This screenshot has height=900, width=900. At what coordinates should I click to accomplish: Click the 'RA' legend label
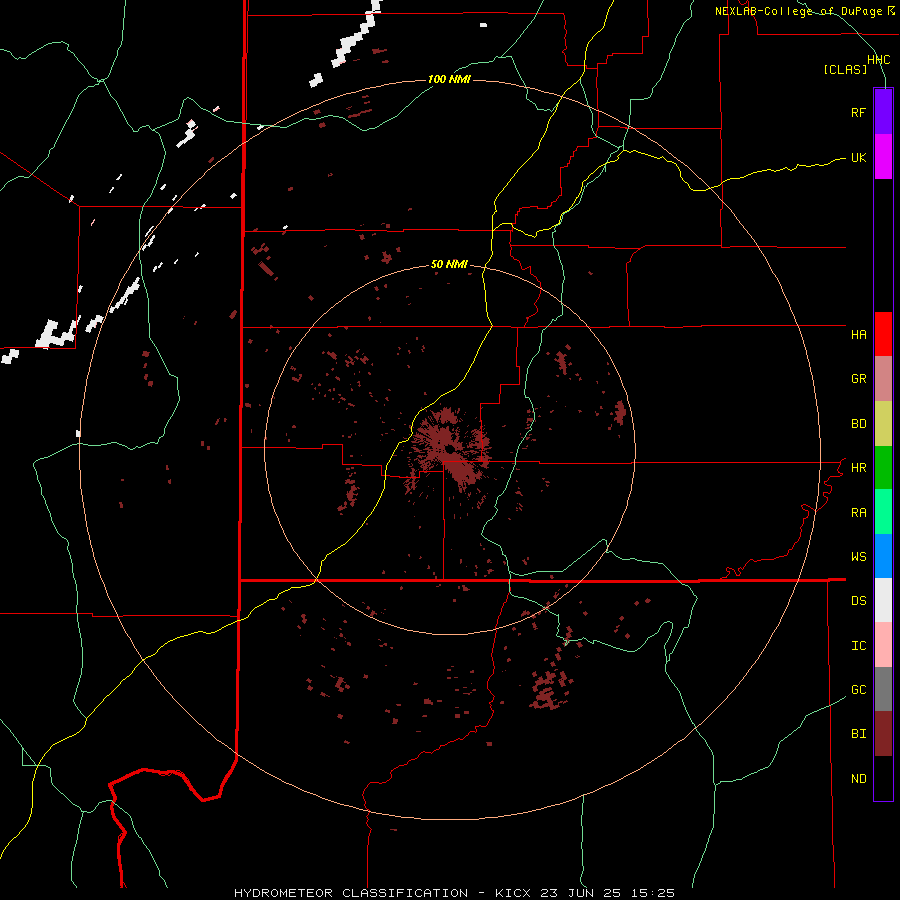pyautogui.click(x=858, y=513)
